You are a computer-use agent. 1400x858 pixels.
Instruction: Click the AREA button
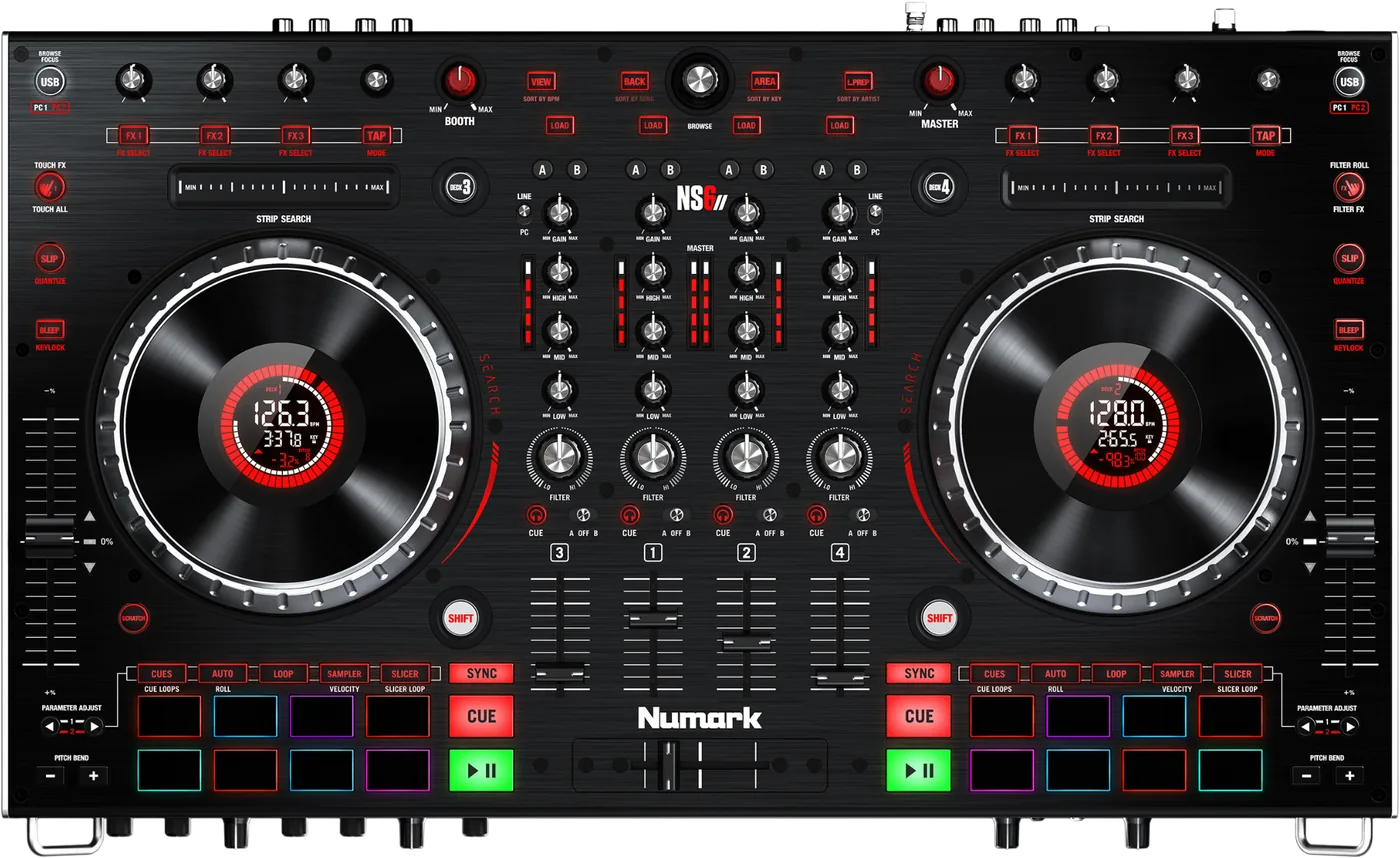(x=765, y=82)
